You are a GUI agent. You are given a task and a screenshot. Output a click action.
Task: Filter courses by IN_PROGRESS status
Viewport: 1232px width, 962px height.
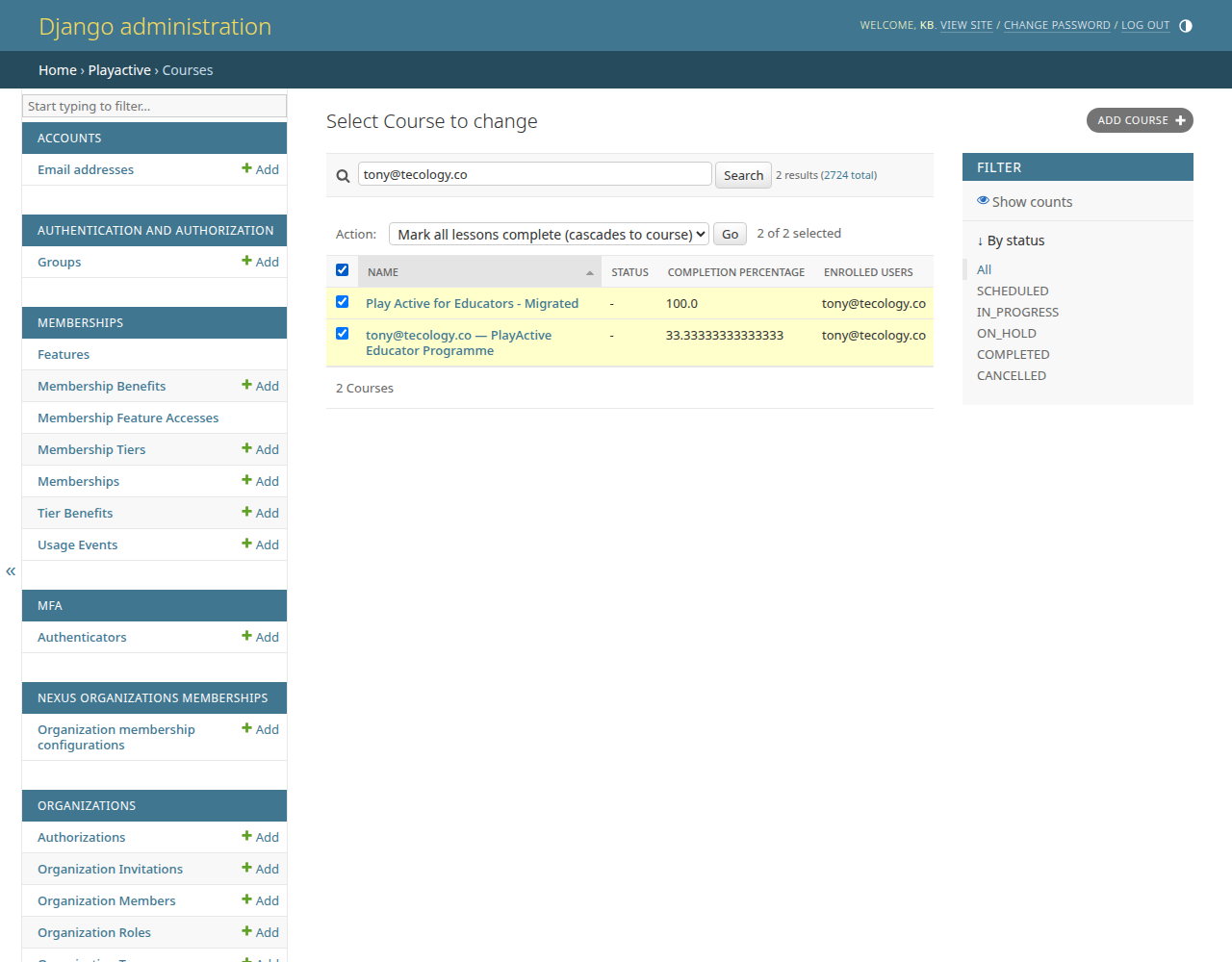[1017, 312]
